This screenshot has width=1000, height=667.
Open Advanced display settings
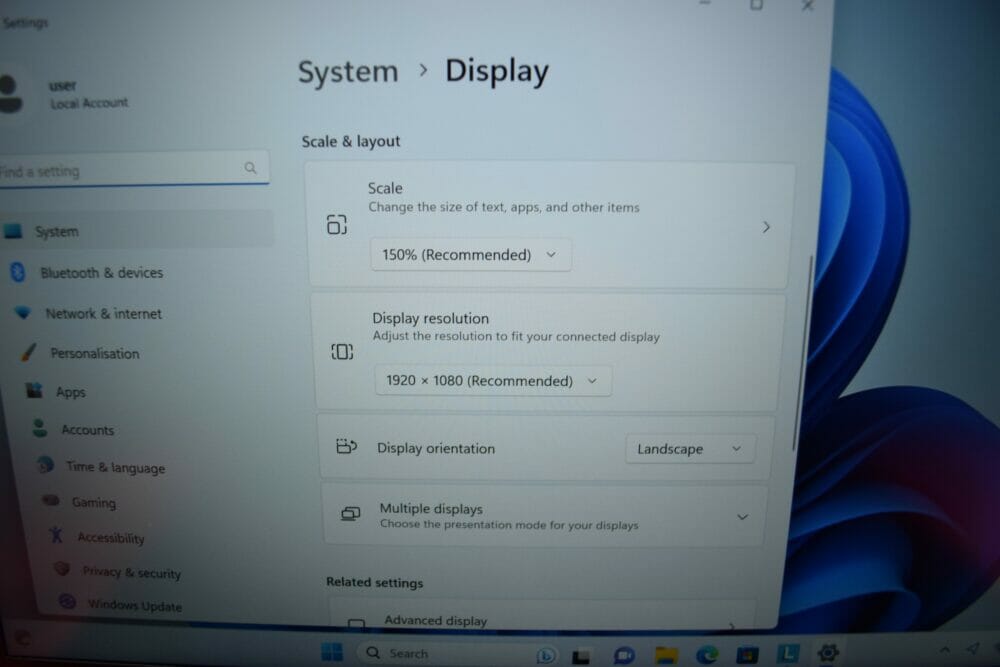click(x=542, y=616)
